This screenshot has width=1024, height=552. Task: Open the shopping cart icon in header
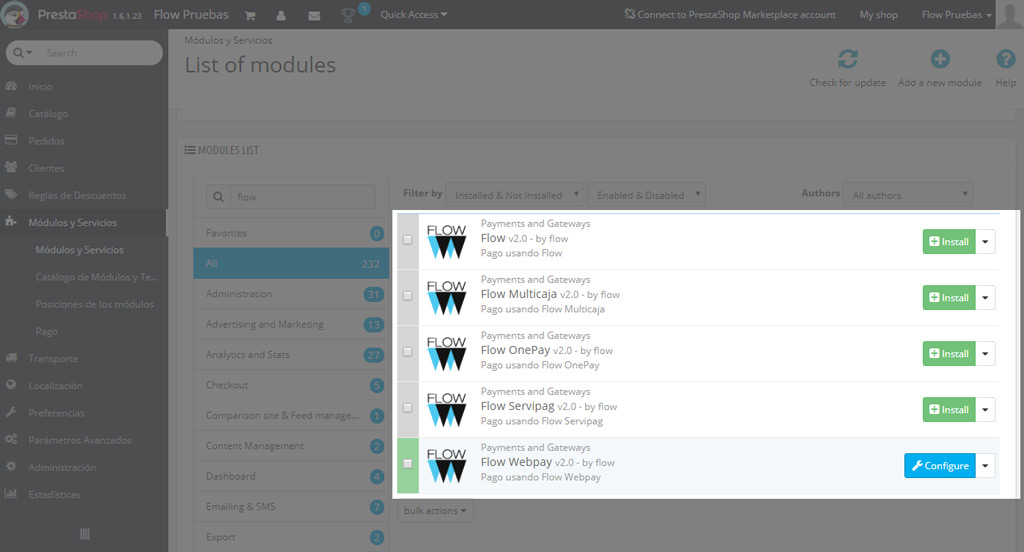(x=250, y=15)
